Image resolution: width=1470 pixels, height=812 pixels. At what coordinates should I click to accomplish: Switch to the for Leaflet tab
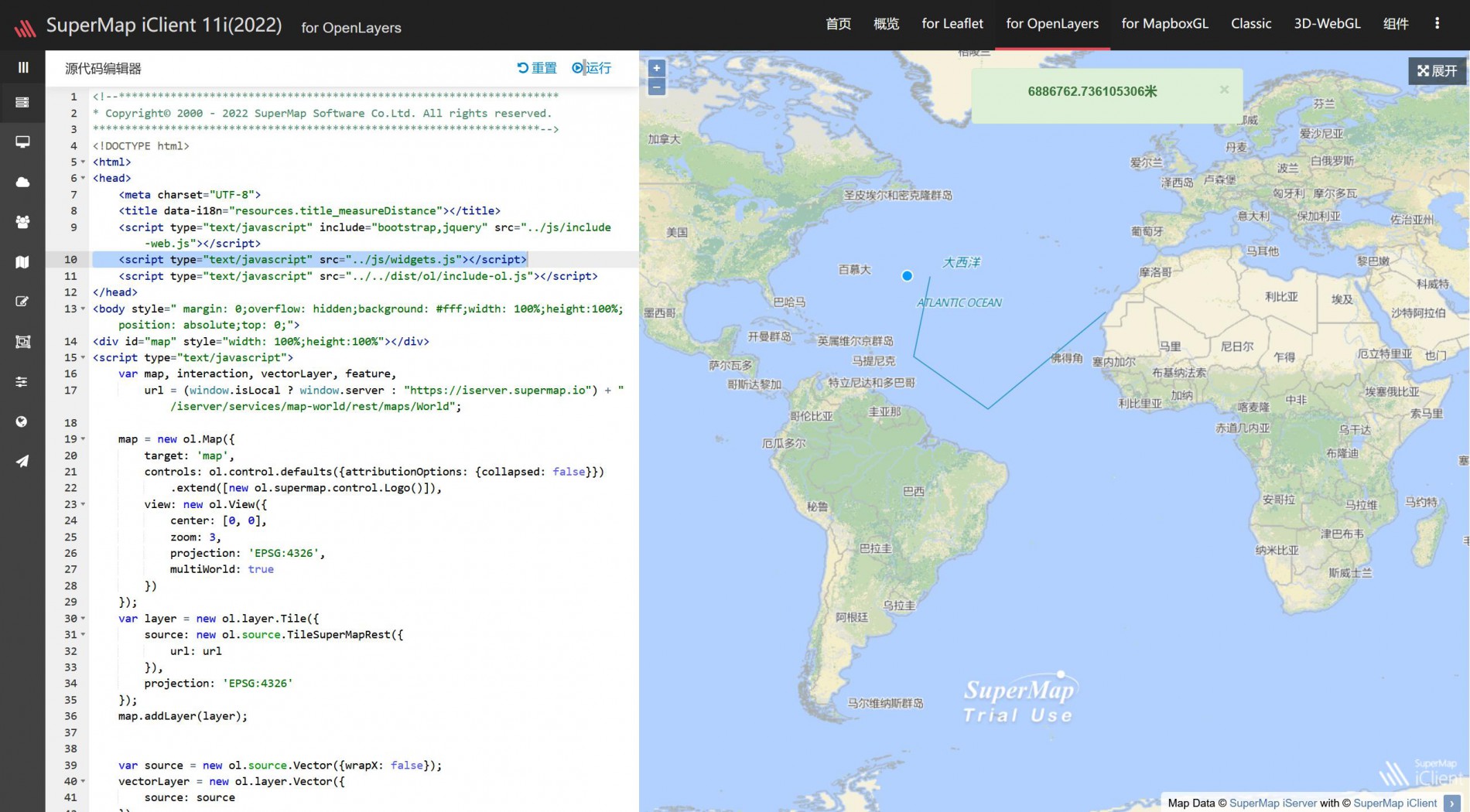(952, 24)
